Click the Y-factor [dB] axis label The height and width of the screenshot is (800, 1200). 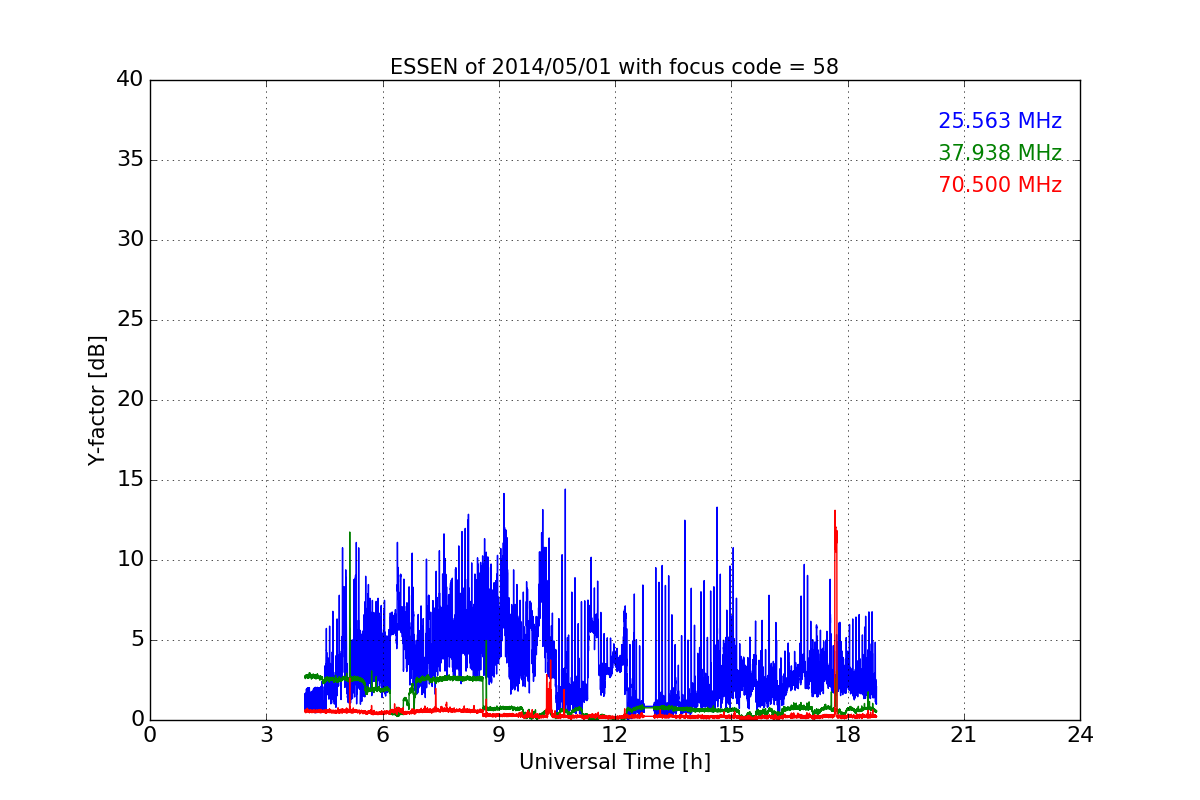97,400
